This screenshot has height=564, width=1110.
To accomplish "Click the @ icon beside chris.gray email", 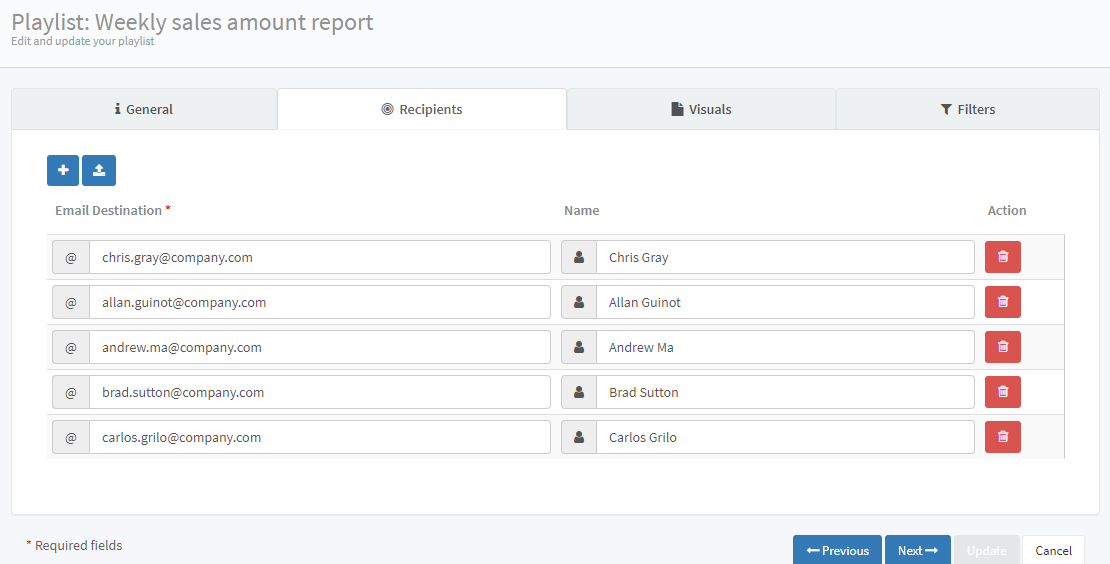I will click(x=71, y=257).
